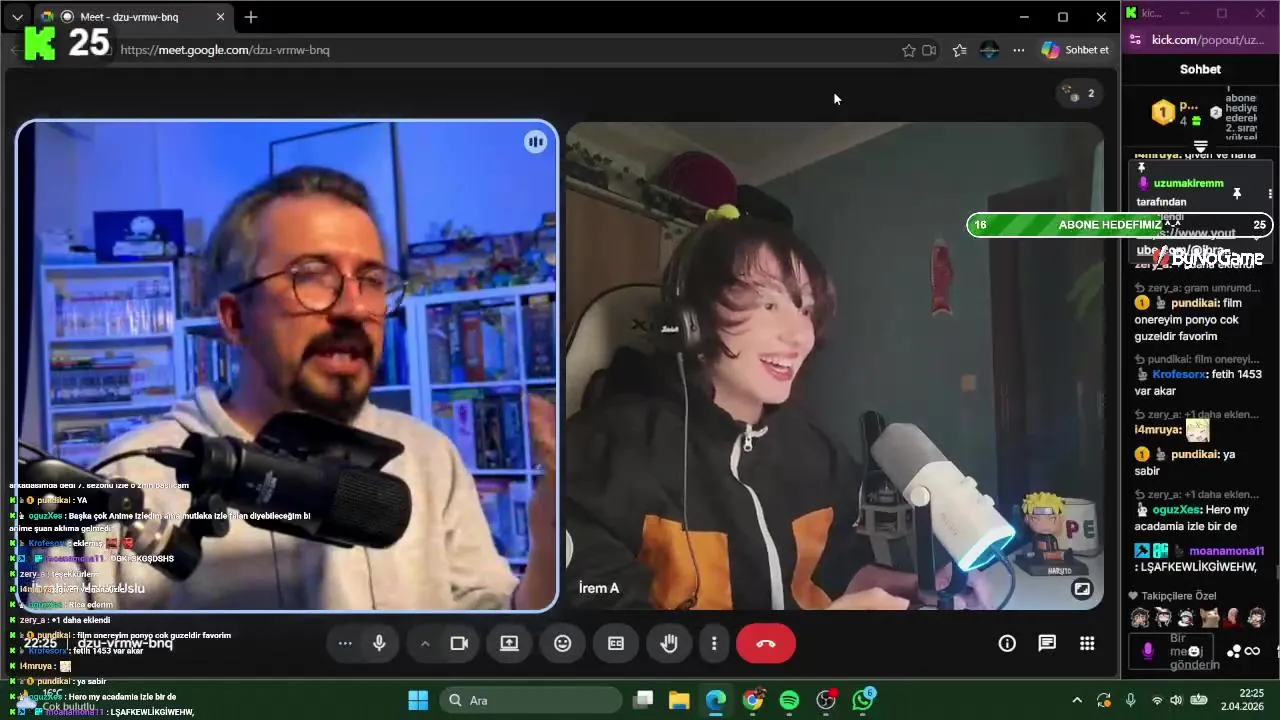Open Meet more options vertical dots
Viewport: 1280px width, 720px height.
point(714,644)
